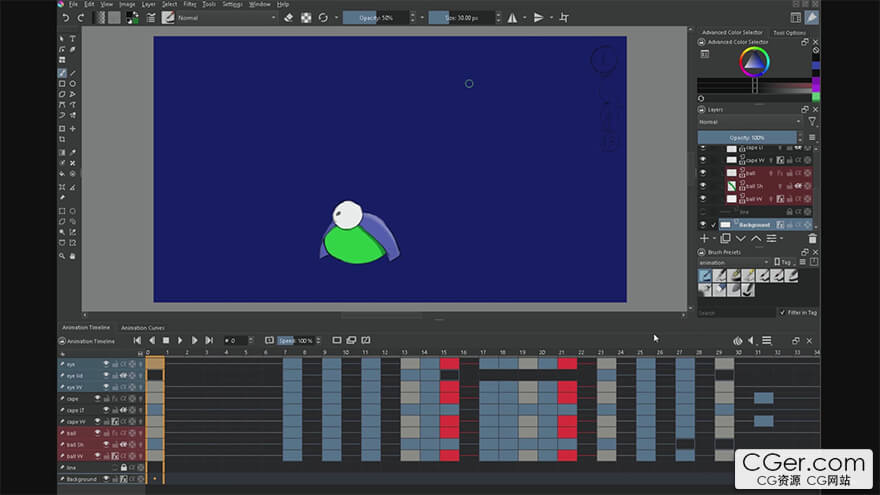
Task: Open the Layer menu
Action: [x=148, y=4]
